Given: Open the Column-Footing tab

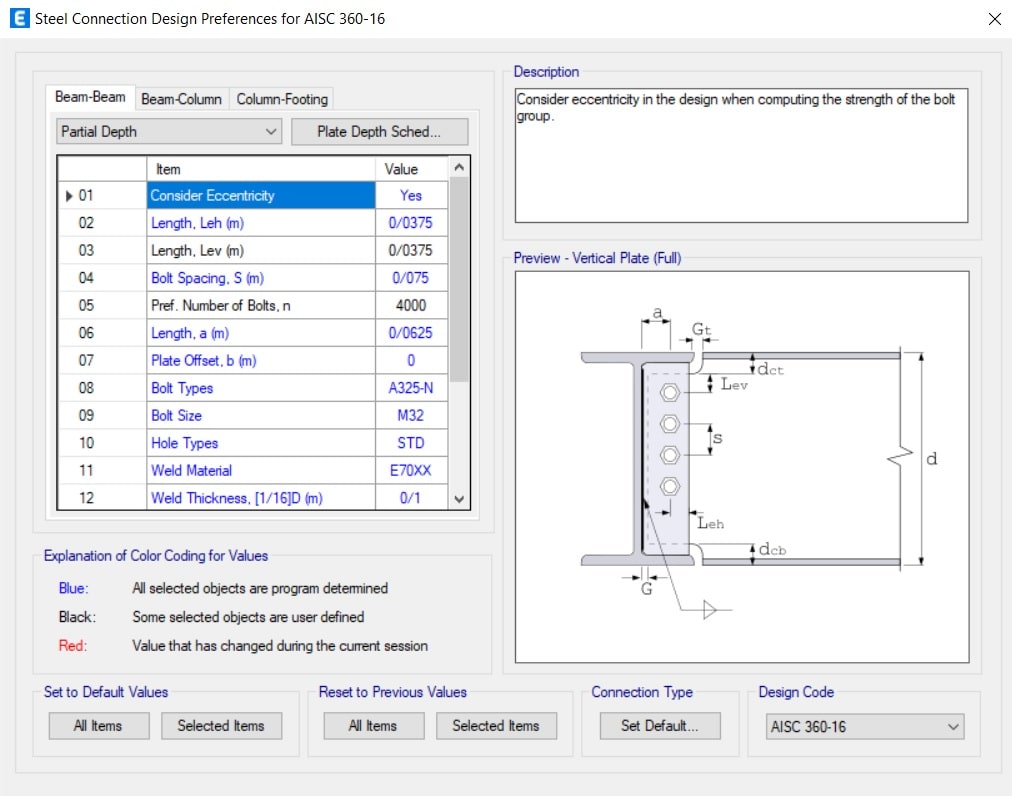Looking at the screenshot, I should tap(281, 99).
